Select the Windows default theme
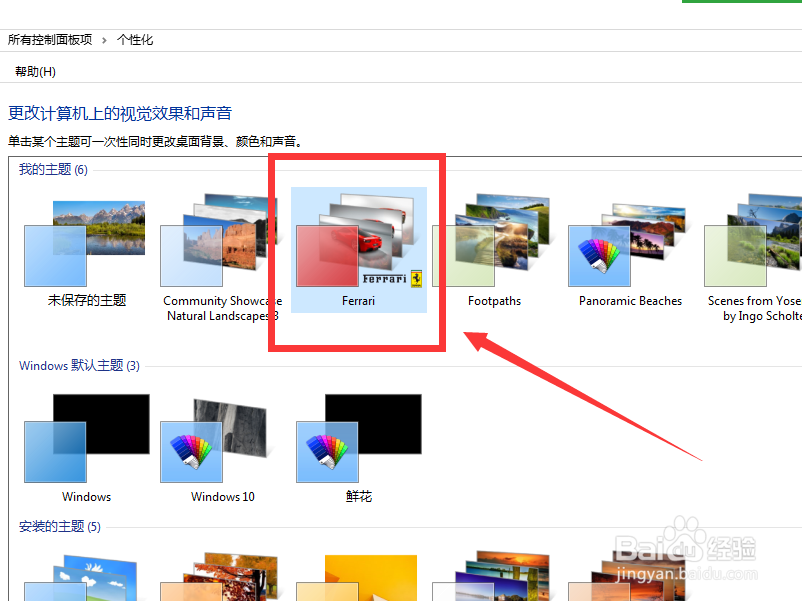This screenshot has height=601, width=802. coord(86,448)
